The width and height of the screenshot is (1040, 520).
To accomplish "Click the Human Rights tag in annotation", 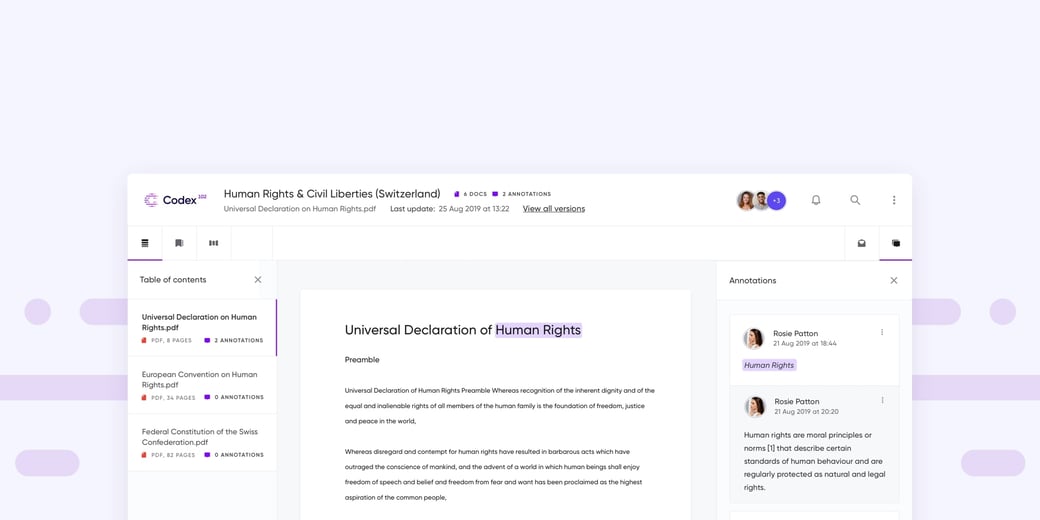I will coord(769,365).
